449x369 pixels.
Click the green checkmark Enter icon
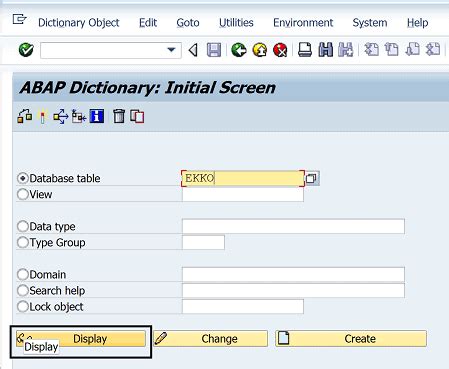pos(26,50)
